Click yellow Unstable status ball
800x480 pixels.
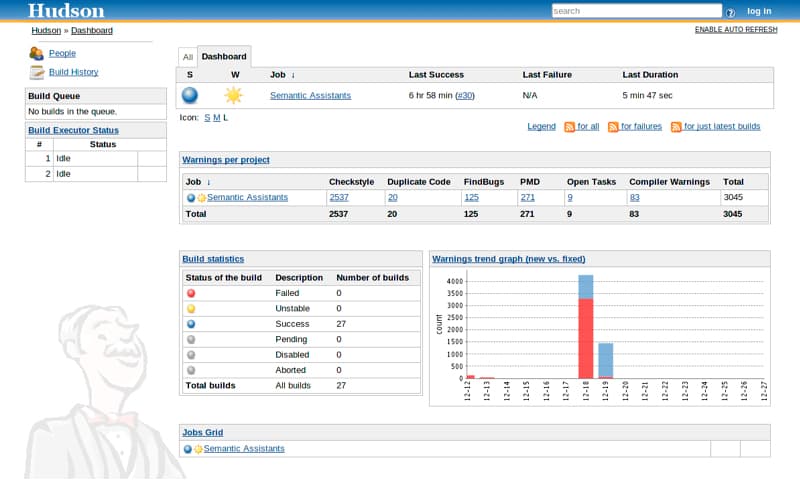(191, 309)
